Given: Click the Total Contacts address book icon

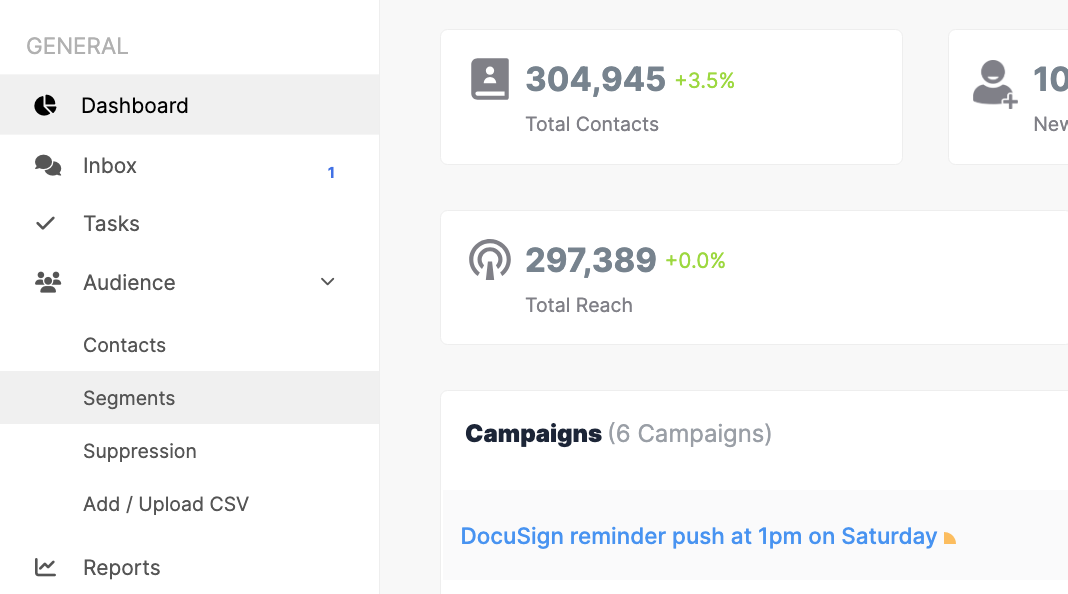Looking at the screenshot, I should pyautogui.click(x=490, y=79).
